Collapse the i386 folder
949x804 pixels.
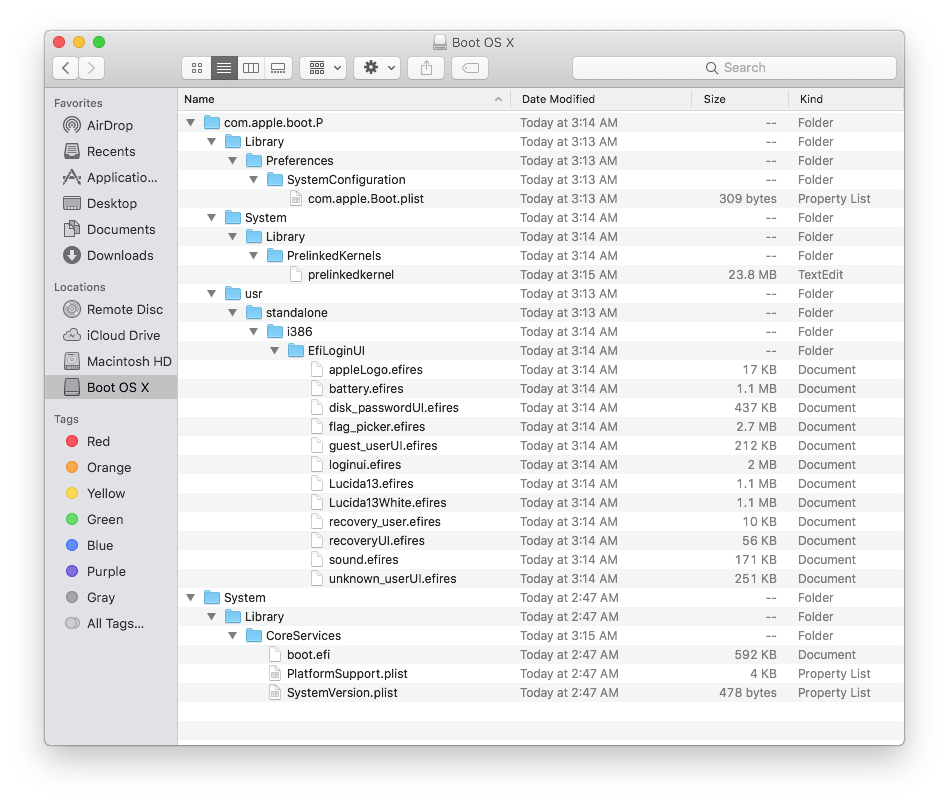254,332
